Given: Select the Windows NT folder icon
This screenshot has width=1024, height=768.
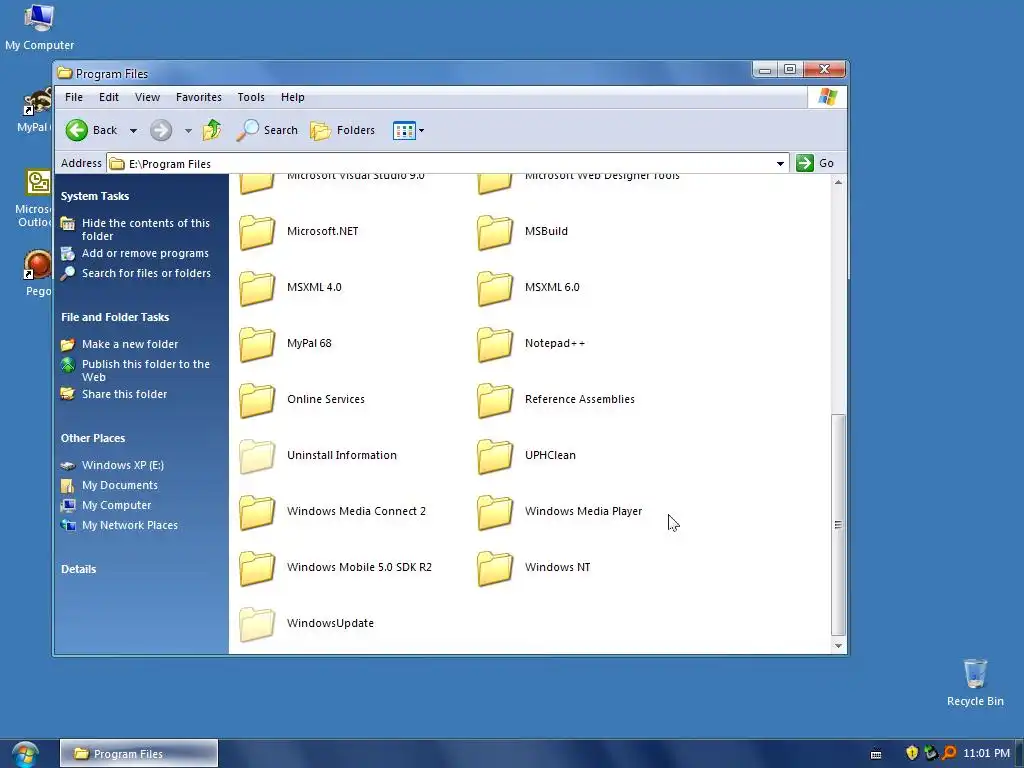Looking at the screenshot, I should (x=494, y=569).
